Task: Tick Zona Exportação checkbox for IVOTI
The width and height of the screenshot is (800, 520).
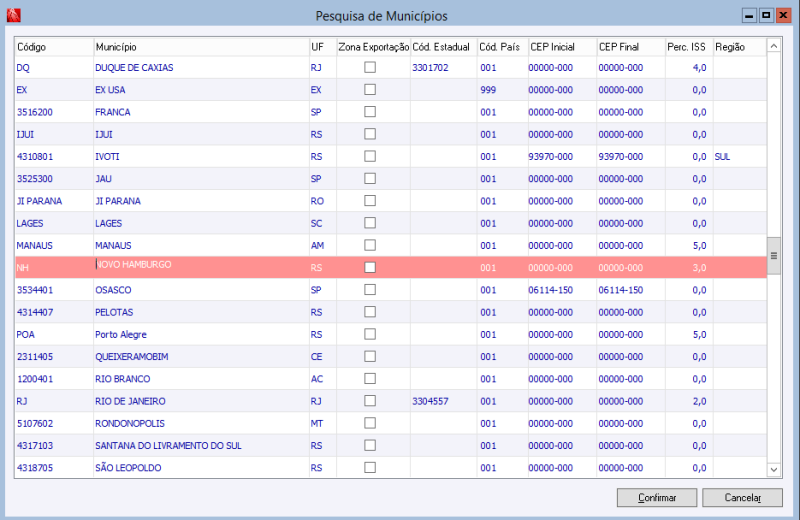Action: tap(370, 156)
